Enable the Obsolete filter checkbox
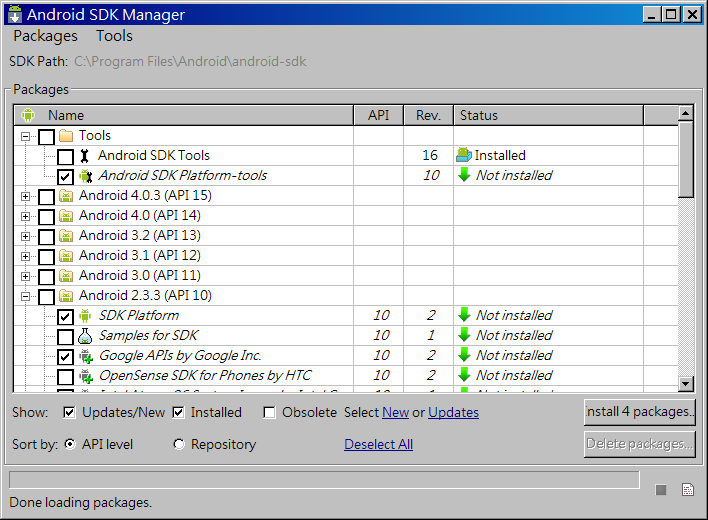 [270, 412]
